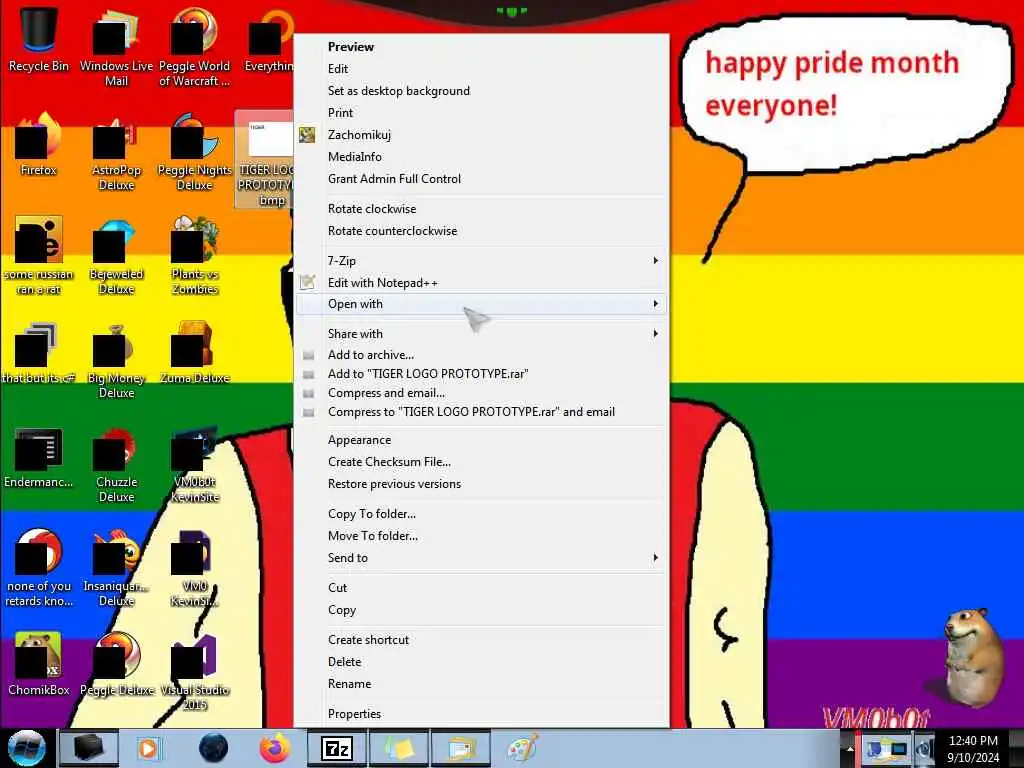Image resolution: width=1024 pixels, height=768 pixels.
Task: Choose Rotate counterclockwise
Action: click(481, 231)
